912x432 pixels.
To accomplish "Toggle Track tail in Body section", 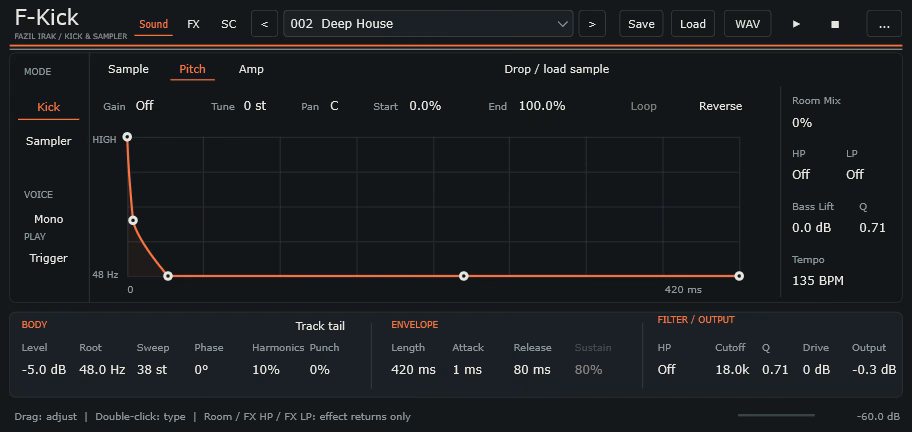I will [320, 326].
